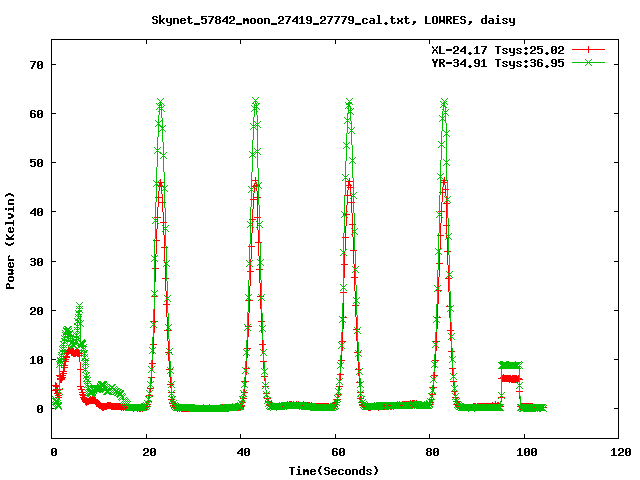Click the 0 tick label on the power axis

[40, 409]
